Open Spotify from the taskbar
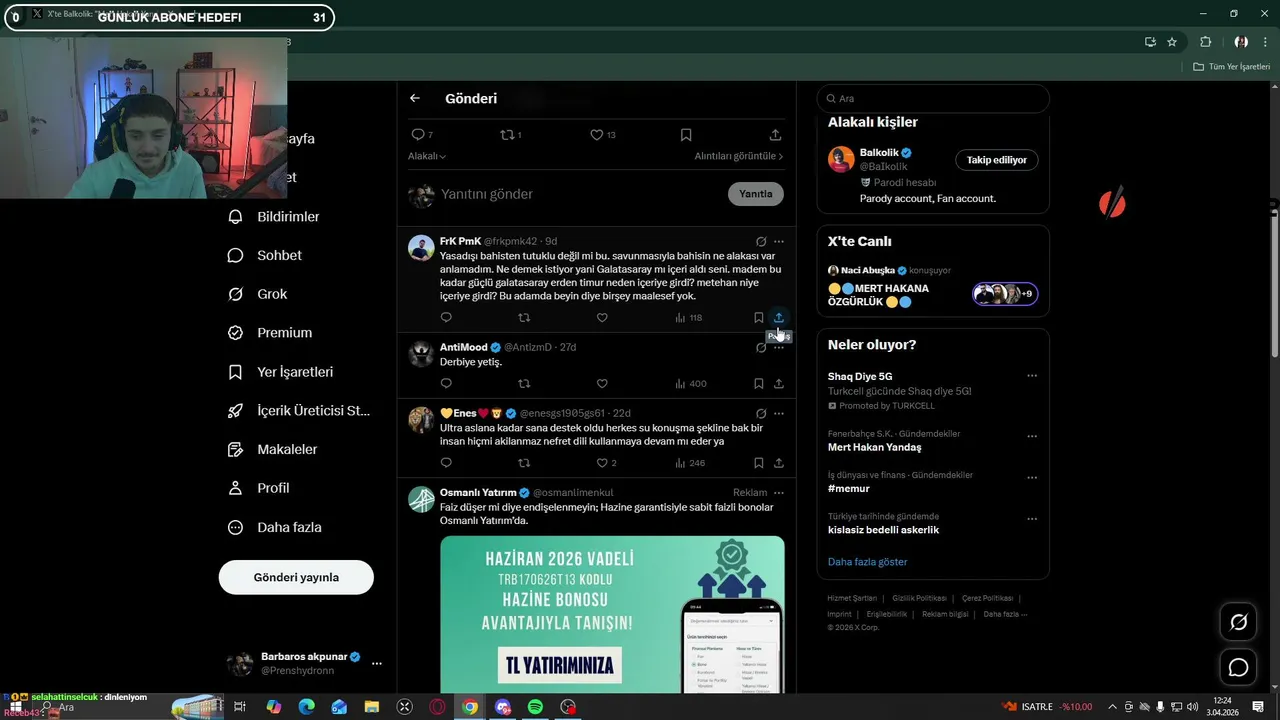 point(535,707)
